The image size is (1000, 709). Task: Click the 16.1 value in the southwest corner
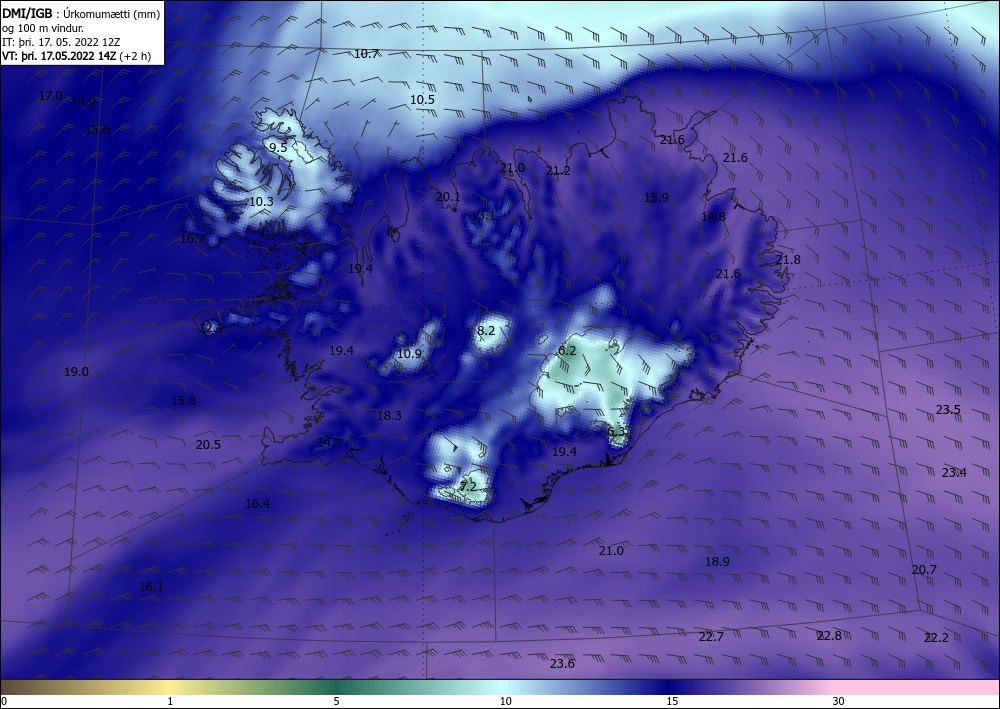point(151,587)
